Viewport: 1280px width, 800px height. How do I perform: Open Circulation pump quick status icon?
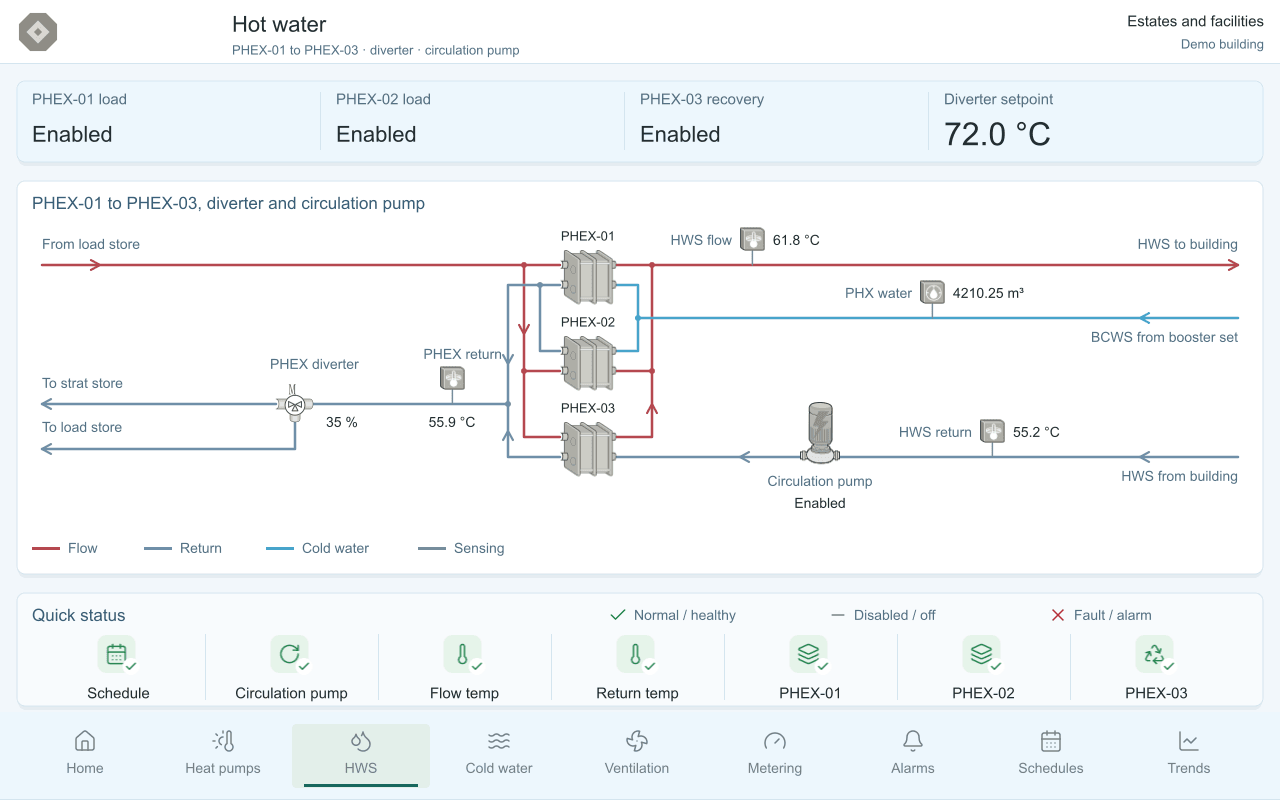coord(291,655)
